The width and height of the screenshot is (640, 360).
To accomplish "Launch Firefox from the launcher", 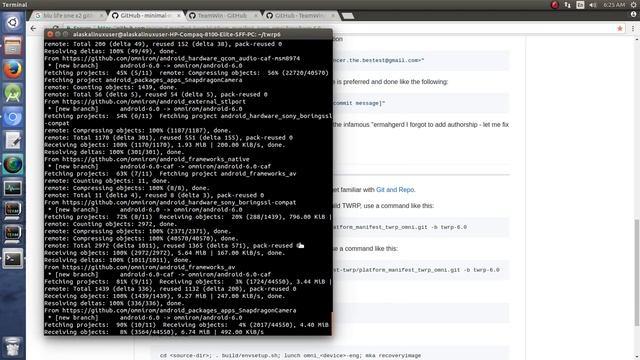I will click(x=13, y=70).
